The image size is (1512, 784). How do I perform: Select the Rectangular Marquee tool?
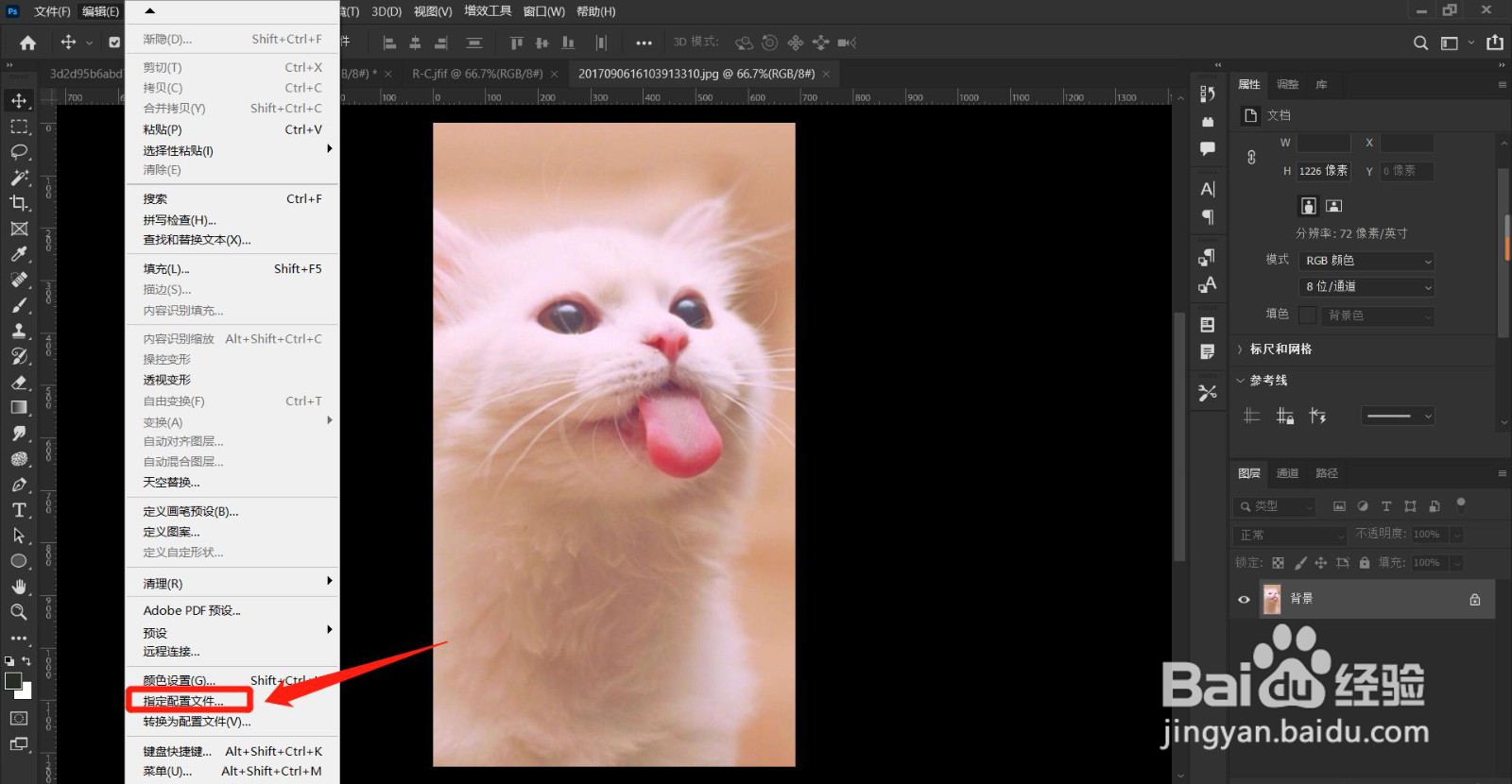point(19,126)
